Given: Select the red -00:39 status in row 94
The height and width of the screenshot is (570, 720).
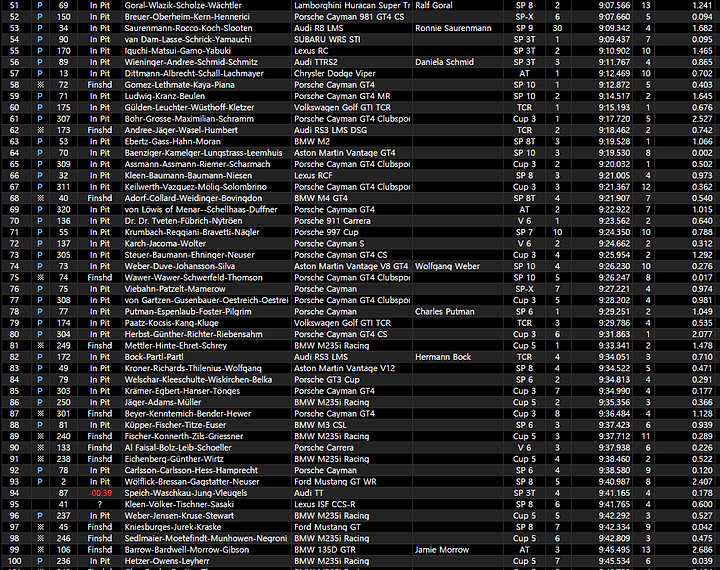Looking at the screenshot, I should coord(100,493).
